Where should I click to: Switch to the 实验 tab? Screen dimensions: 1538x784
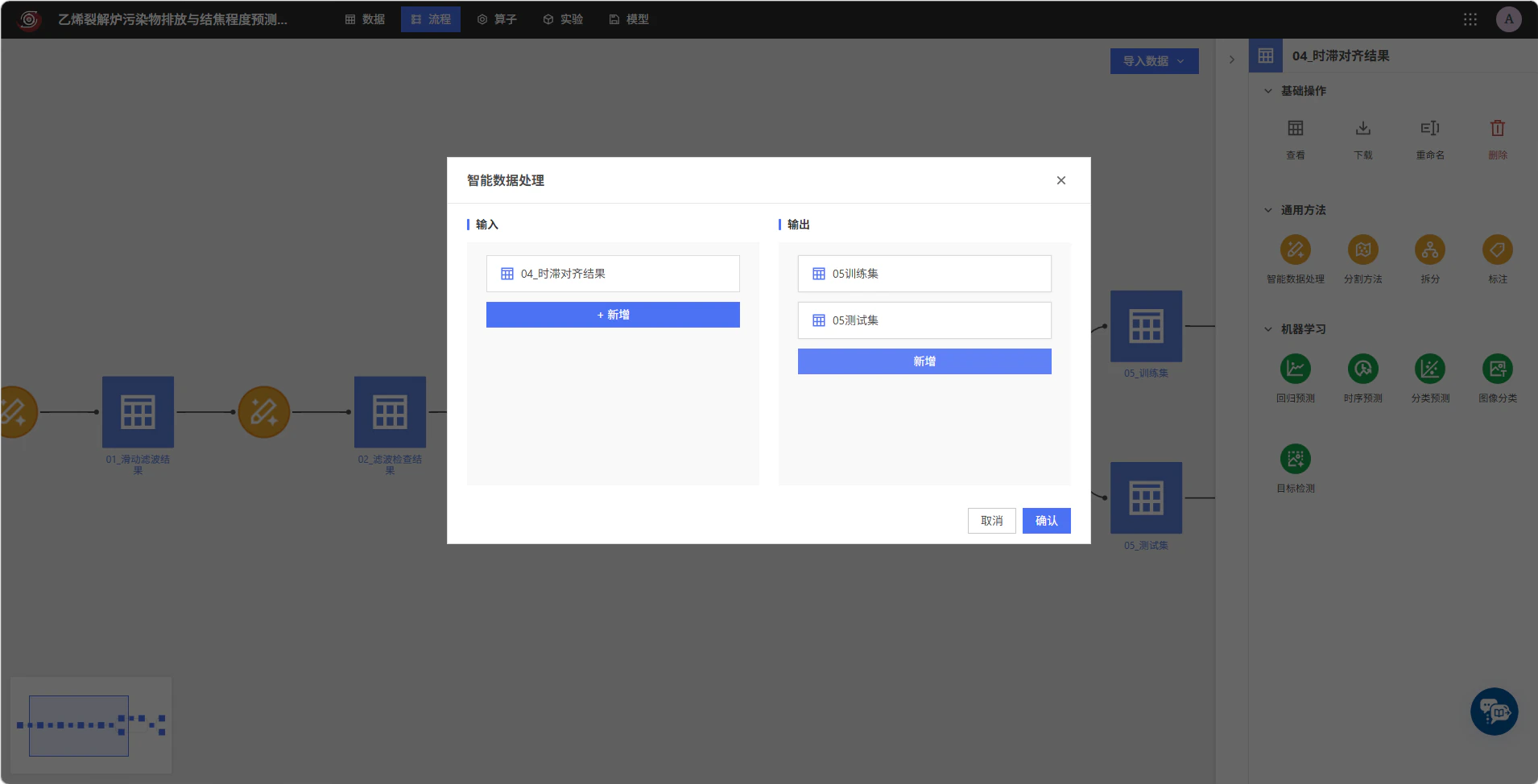tap(563, 19)
